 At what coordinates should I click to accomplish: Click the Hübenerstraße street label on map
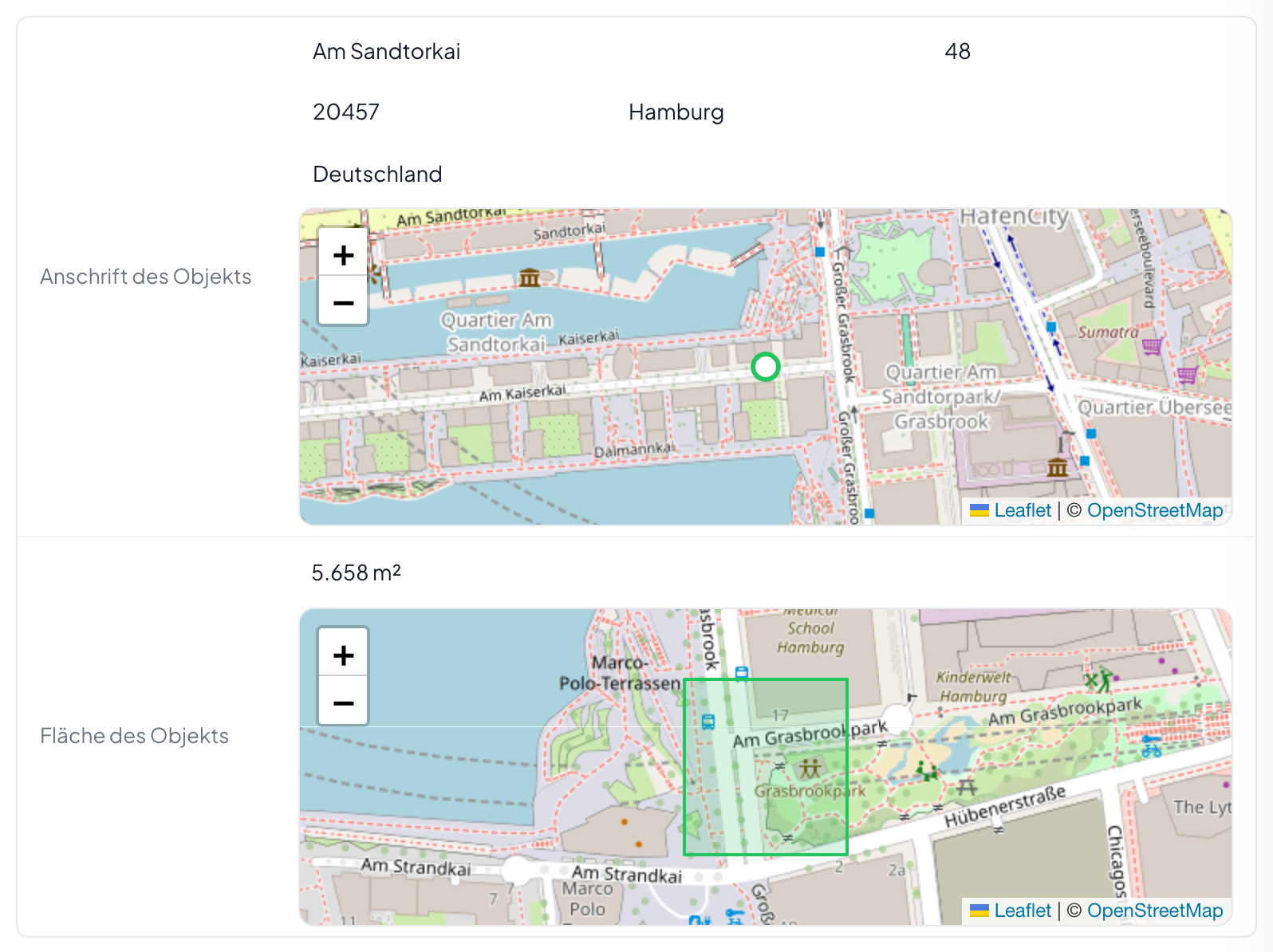(x=1005, y=807)
